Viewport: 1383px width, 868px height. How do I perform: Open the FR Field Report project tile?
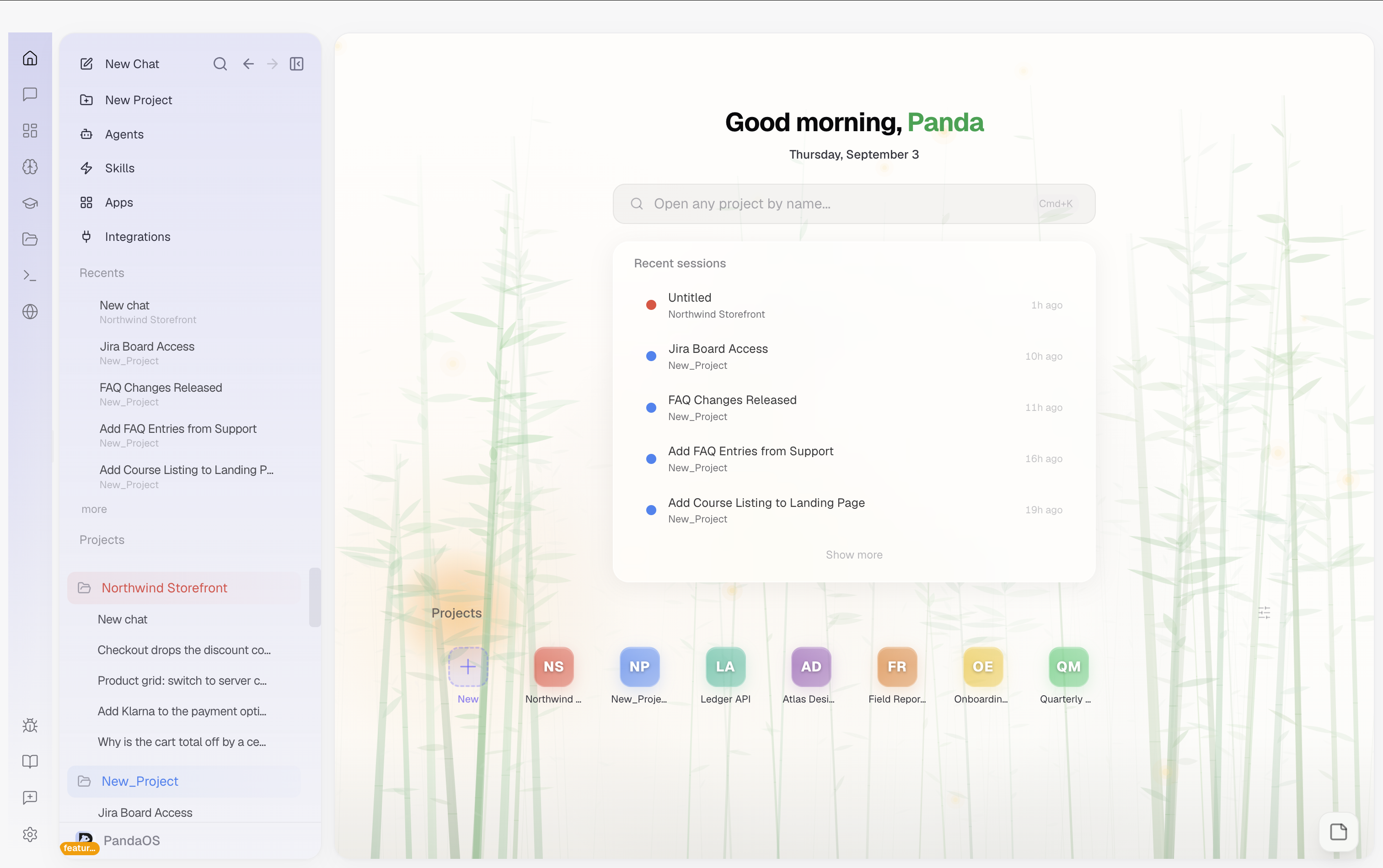point(897,667)
